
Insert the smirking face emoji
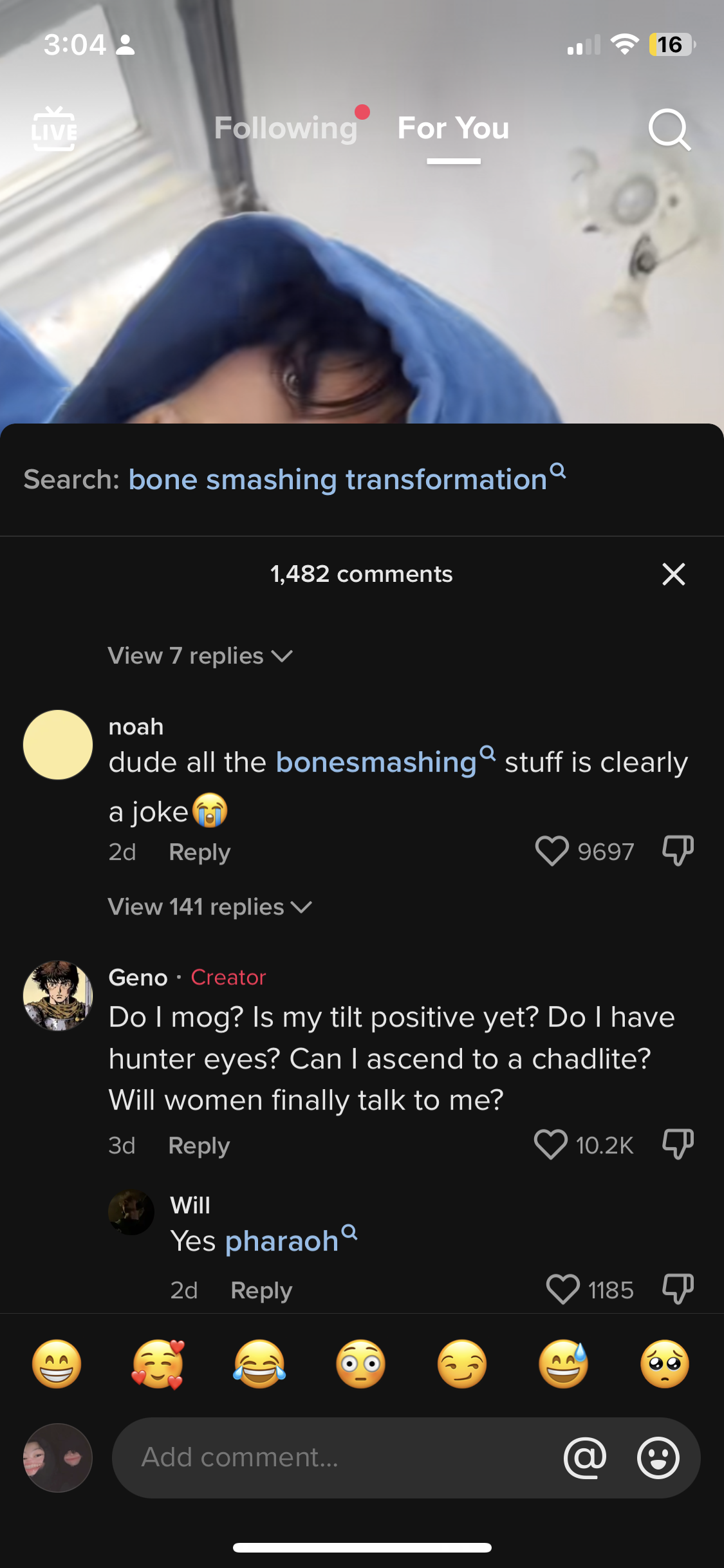(461, 1364)
